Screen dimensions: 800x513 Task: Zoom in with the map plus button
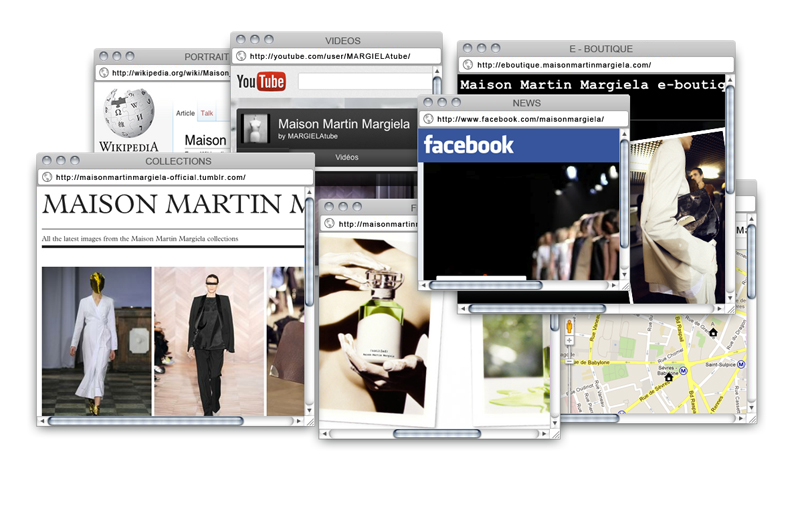click(x=569, y=340)
